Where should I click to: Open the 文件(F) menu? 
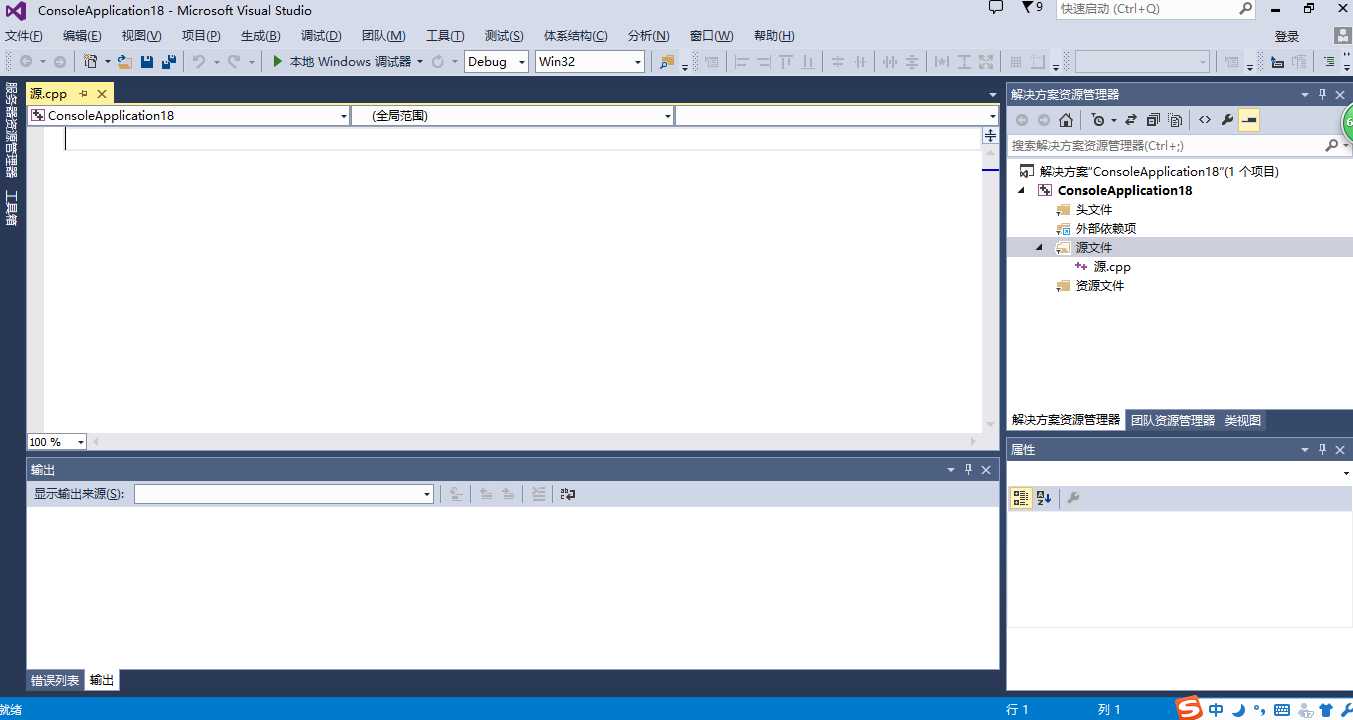coord(24,36)
